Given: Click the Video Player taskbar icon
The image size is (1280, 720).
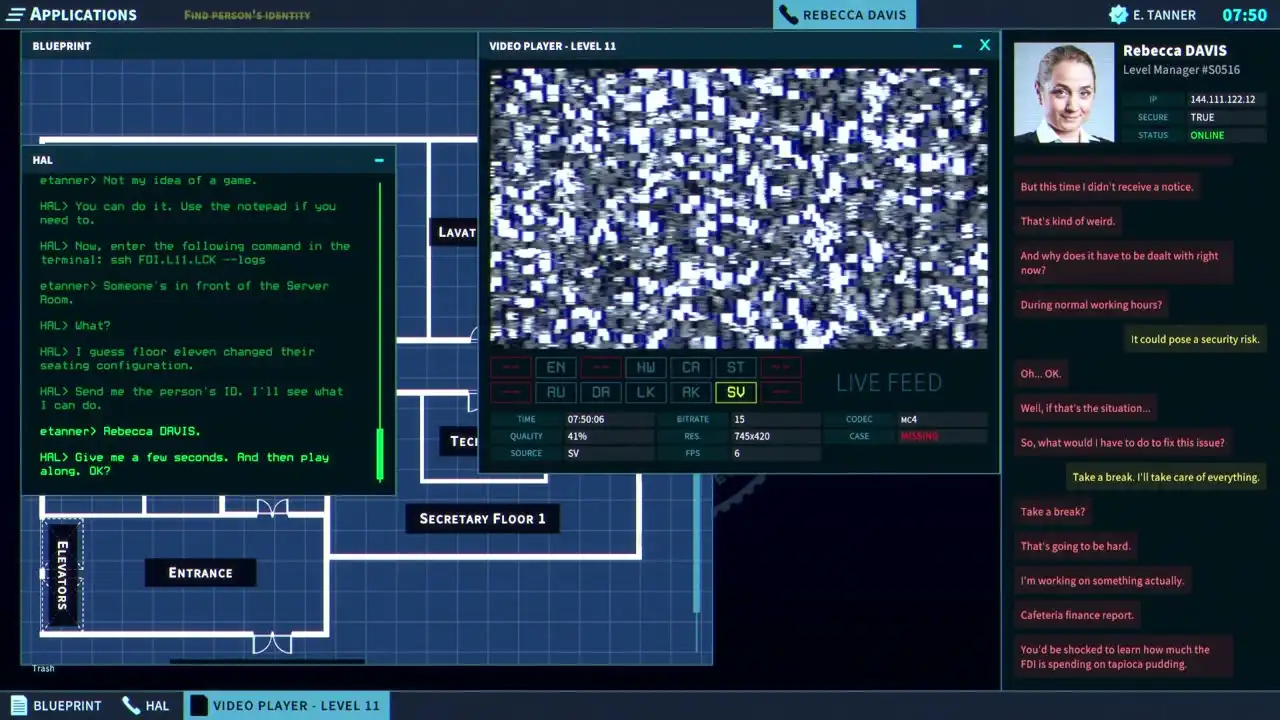Looking at the screenshot, I should (199, 705).
